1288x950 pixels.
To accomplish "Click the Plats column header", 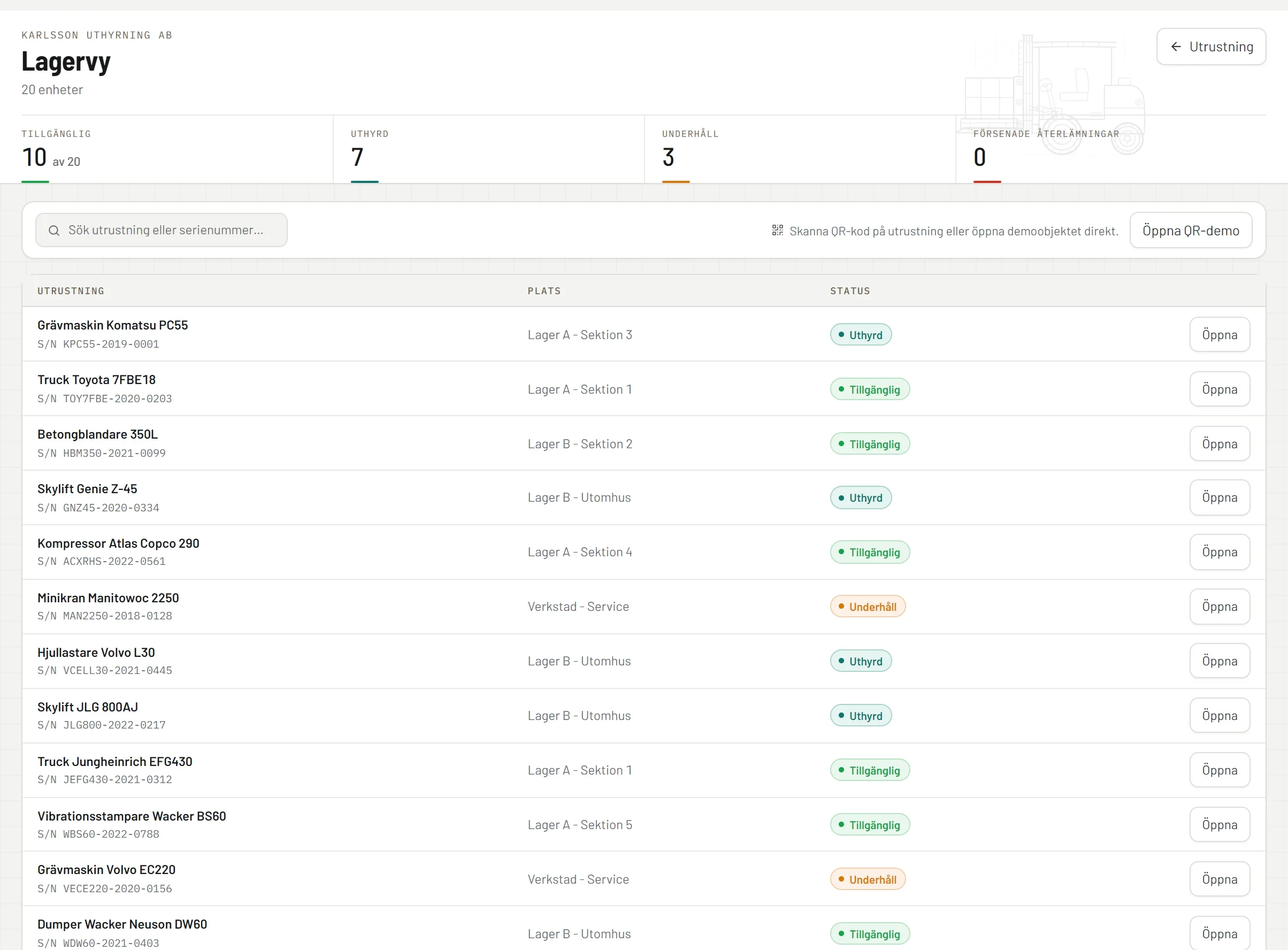I will pos(544,291).
